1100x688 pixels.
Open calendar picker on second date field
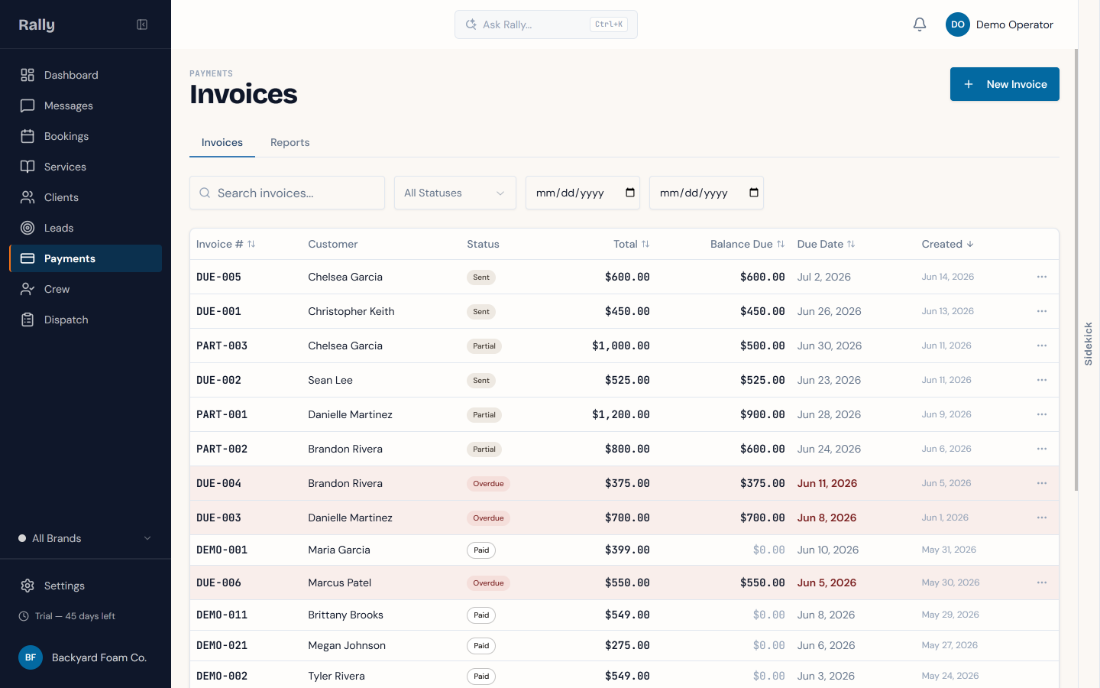(x=753, y=193)
